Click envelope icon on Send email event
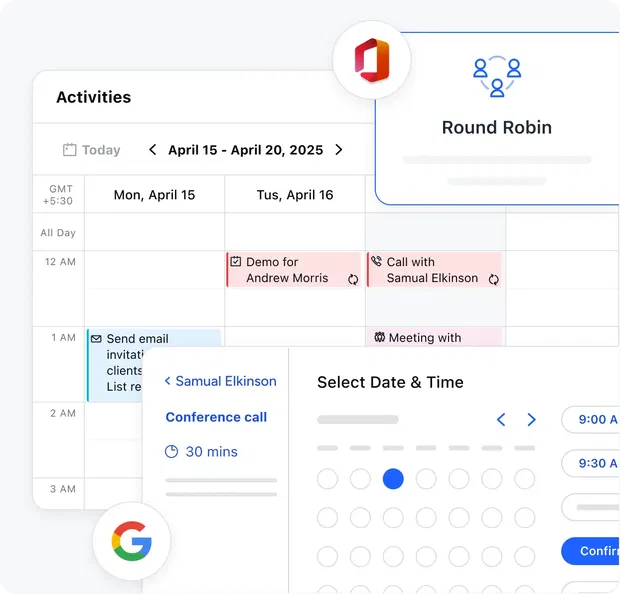 pos(96,339)
